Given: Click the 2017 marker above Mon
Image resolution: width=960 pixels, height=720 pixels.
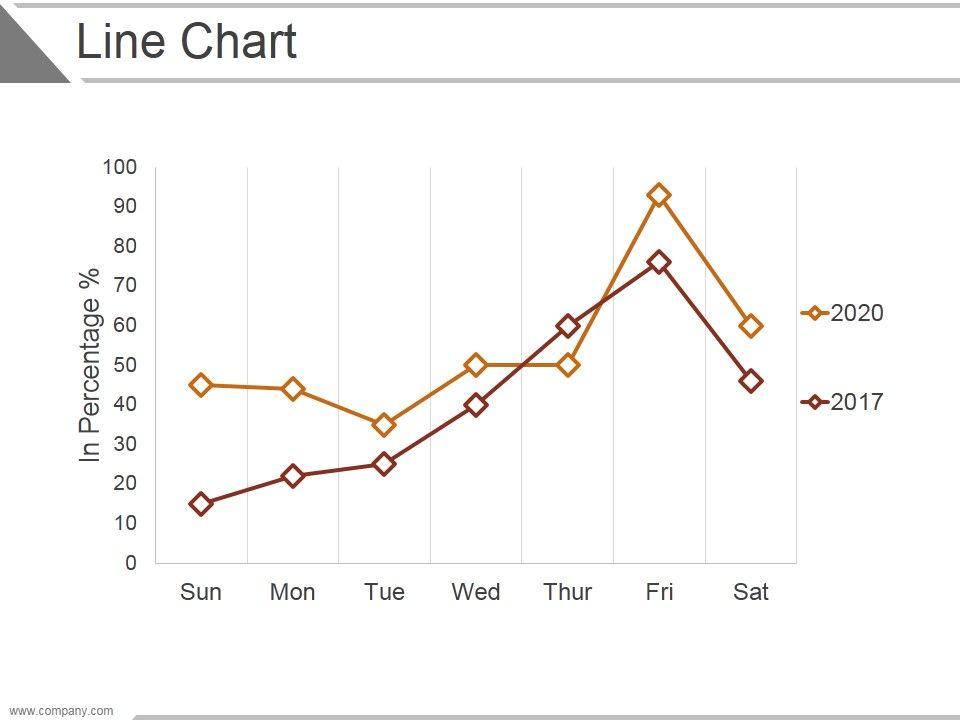Looking at the screenshot, I should (x=293, y=476).
